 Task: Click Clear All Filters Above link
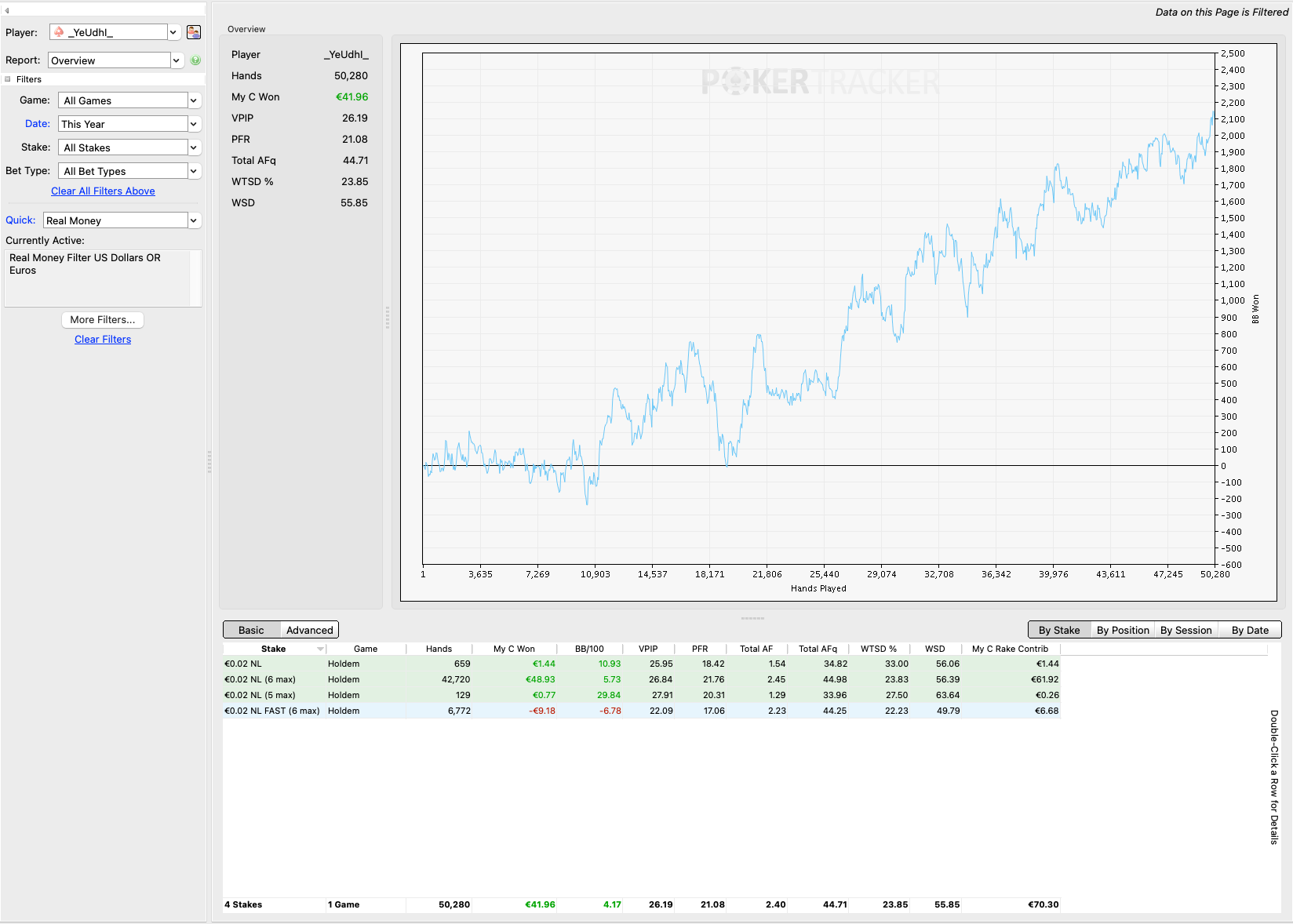click(x=103, y=191)
